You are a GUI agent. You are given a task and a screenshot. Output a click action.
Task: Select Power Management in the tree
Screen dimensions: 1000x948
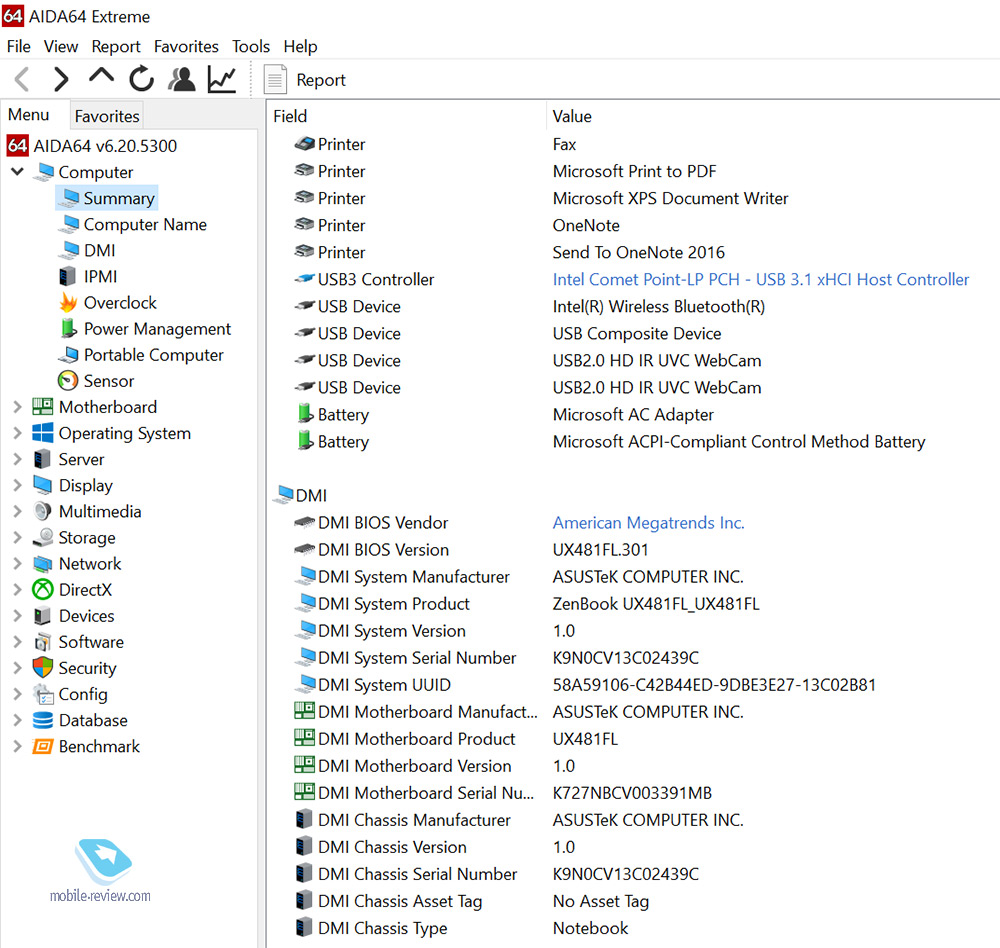pos(157,329)
